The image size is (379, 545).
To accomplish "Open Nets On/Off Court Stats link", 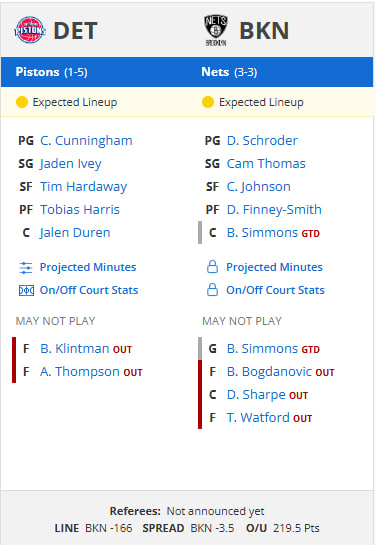I will click(x=275, y=290).
